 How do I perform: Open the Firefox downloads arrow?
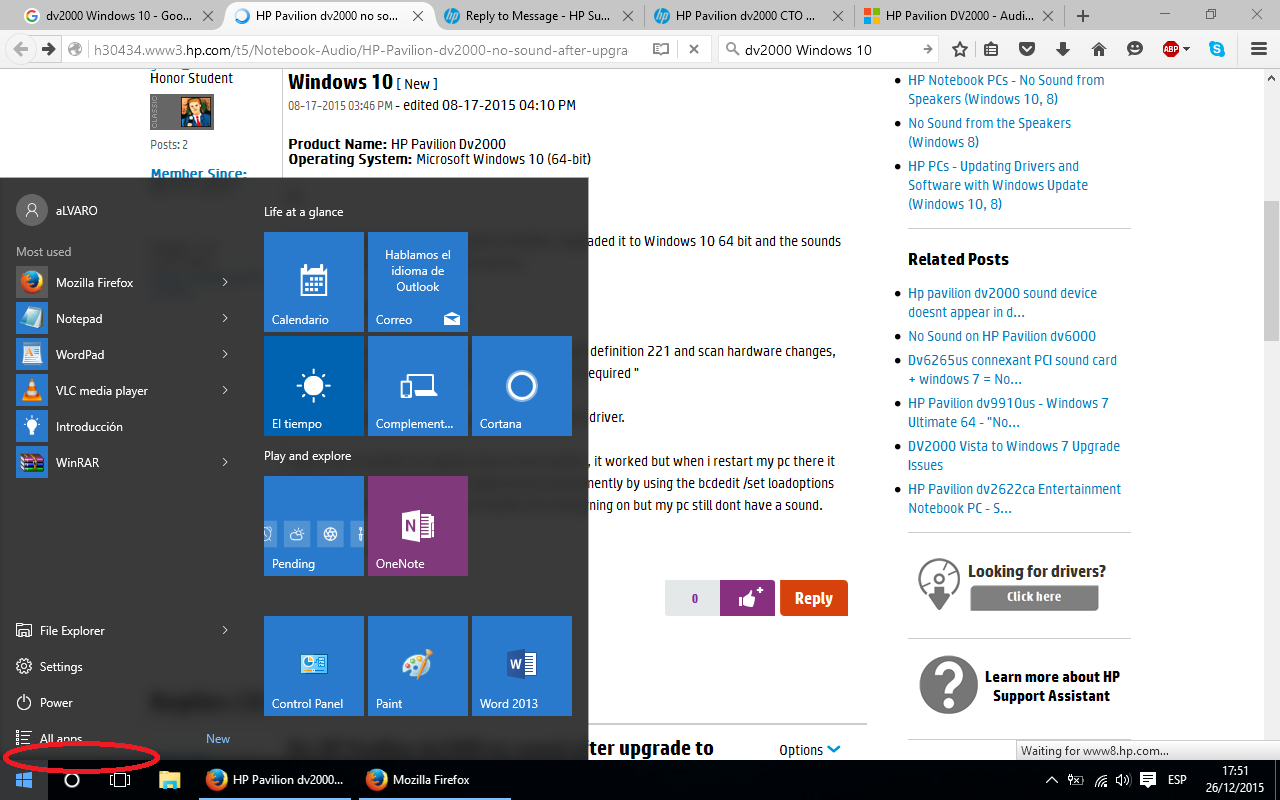pyautogui.click(x=1063, y=50)
